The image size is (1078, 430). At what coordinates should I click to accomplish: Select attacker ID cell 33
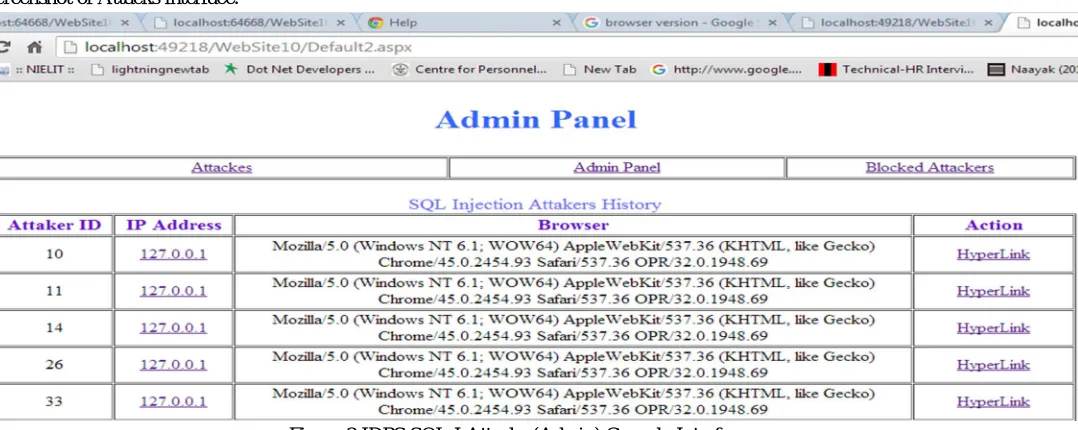click(x=54, y=402)
